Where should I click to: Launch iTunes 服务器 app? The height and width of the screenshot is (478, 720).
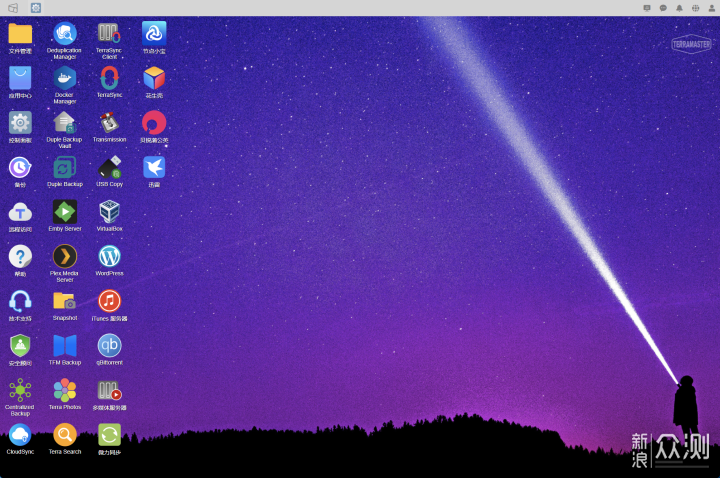click(x=109, y=301)
